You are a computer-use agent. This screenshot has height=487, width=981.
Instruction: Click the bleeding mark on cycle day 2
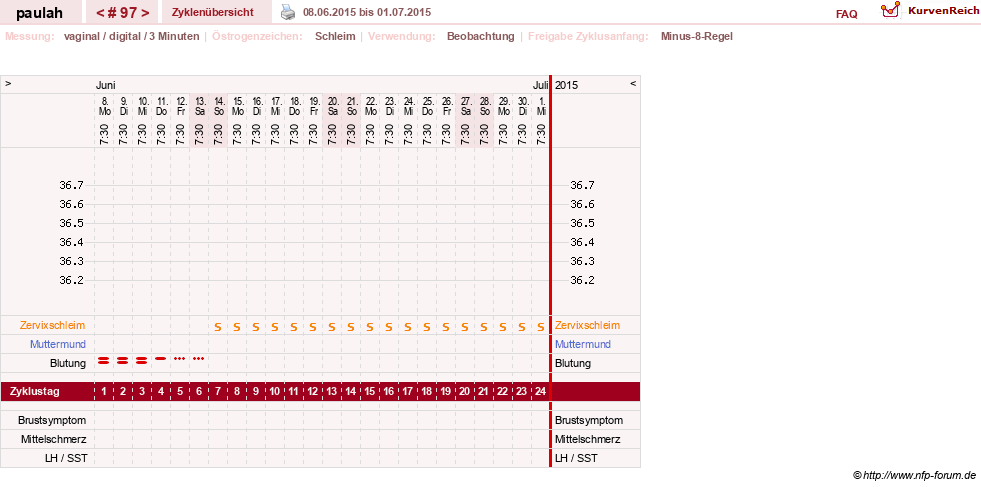tap(123, 360)
